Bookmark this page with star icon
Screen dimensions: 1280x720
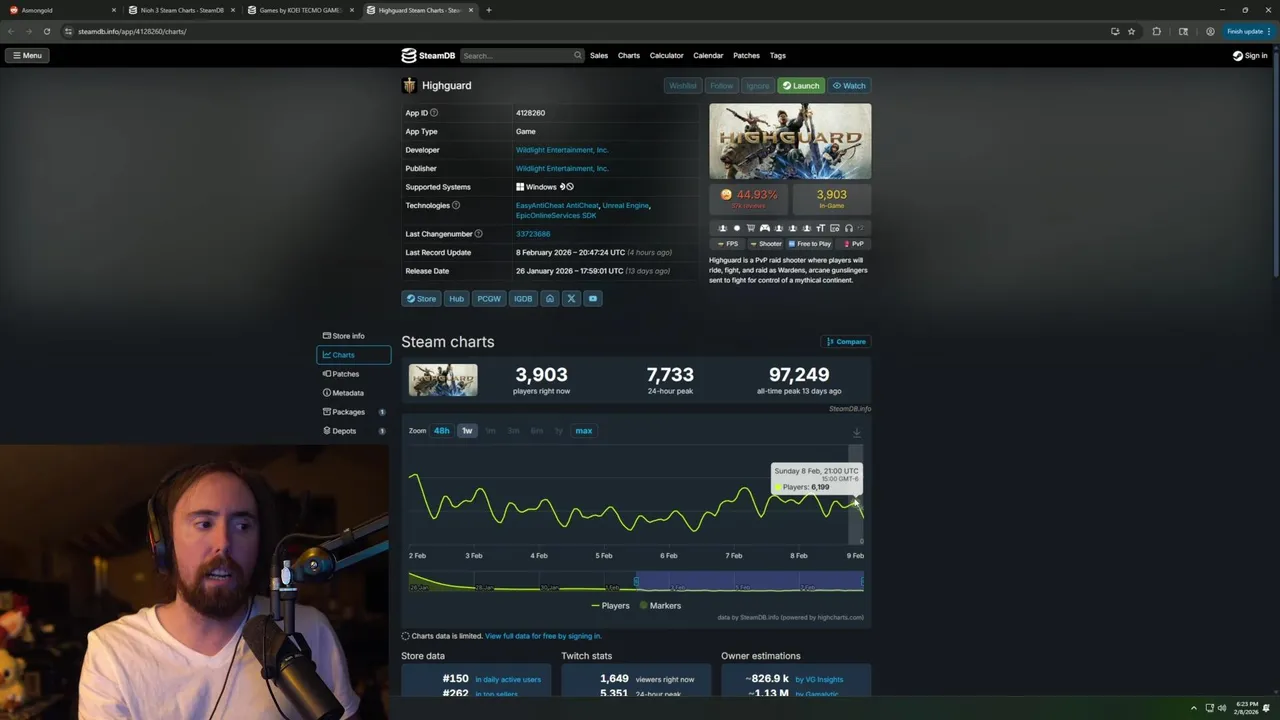(x=1131, y=31)
